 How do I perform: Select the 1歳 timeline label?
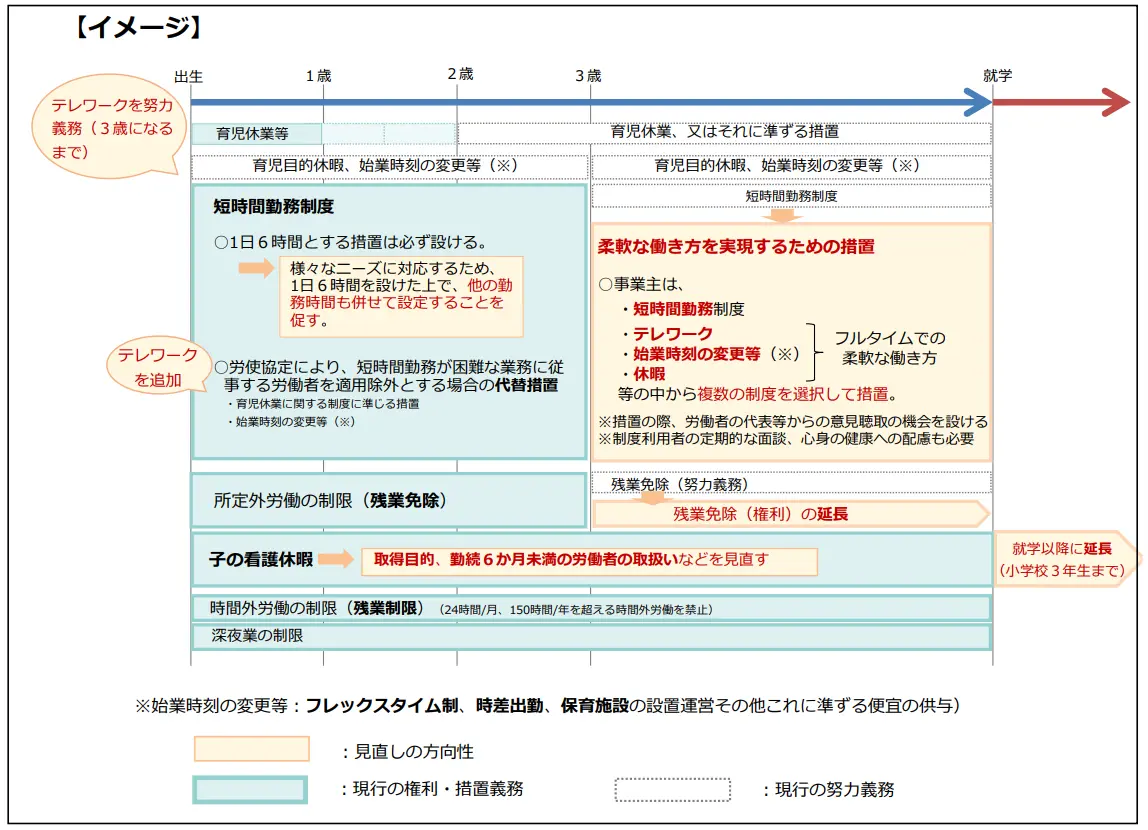[x=318, y=75]
